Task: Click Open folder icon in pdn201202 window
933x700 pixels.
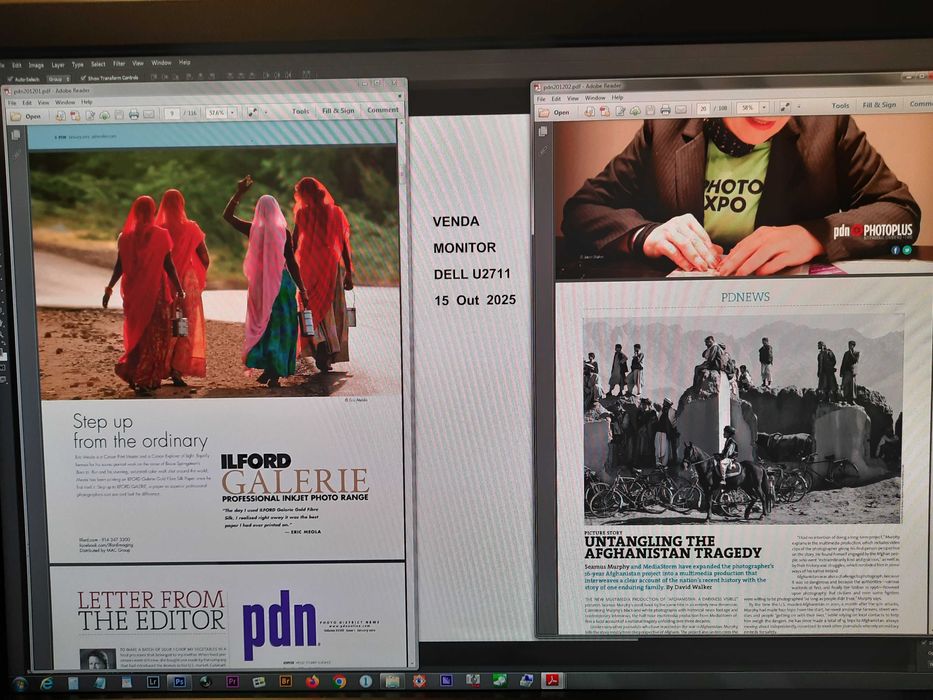Action: click(x=544, y=112)
